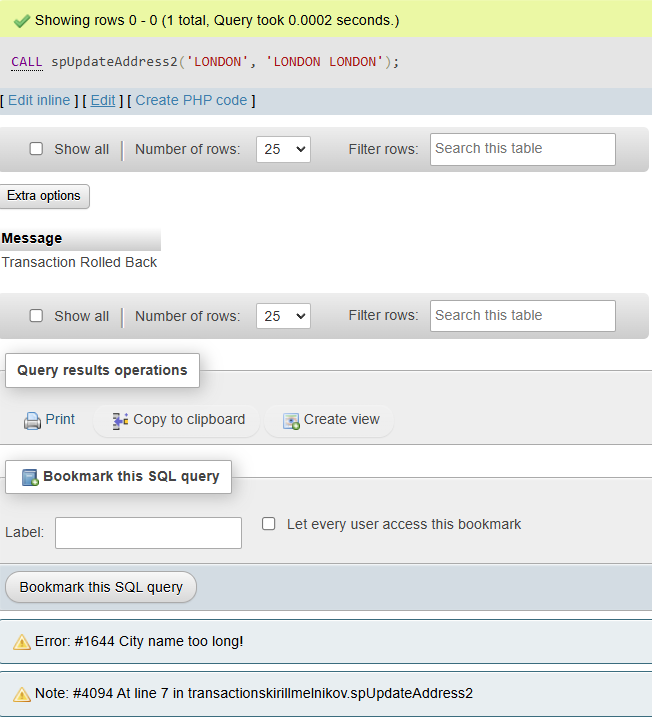Screen dimensions: 652x718
Task: Click the Create view icon
Action: pyautogui.click(x=291, y=421)
